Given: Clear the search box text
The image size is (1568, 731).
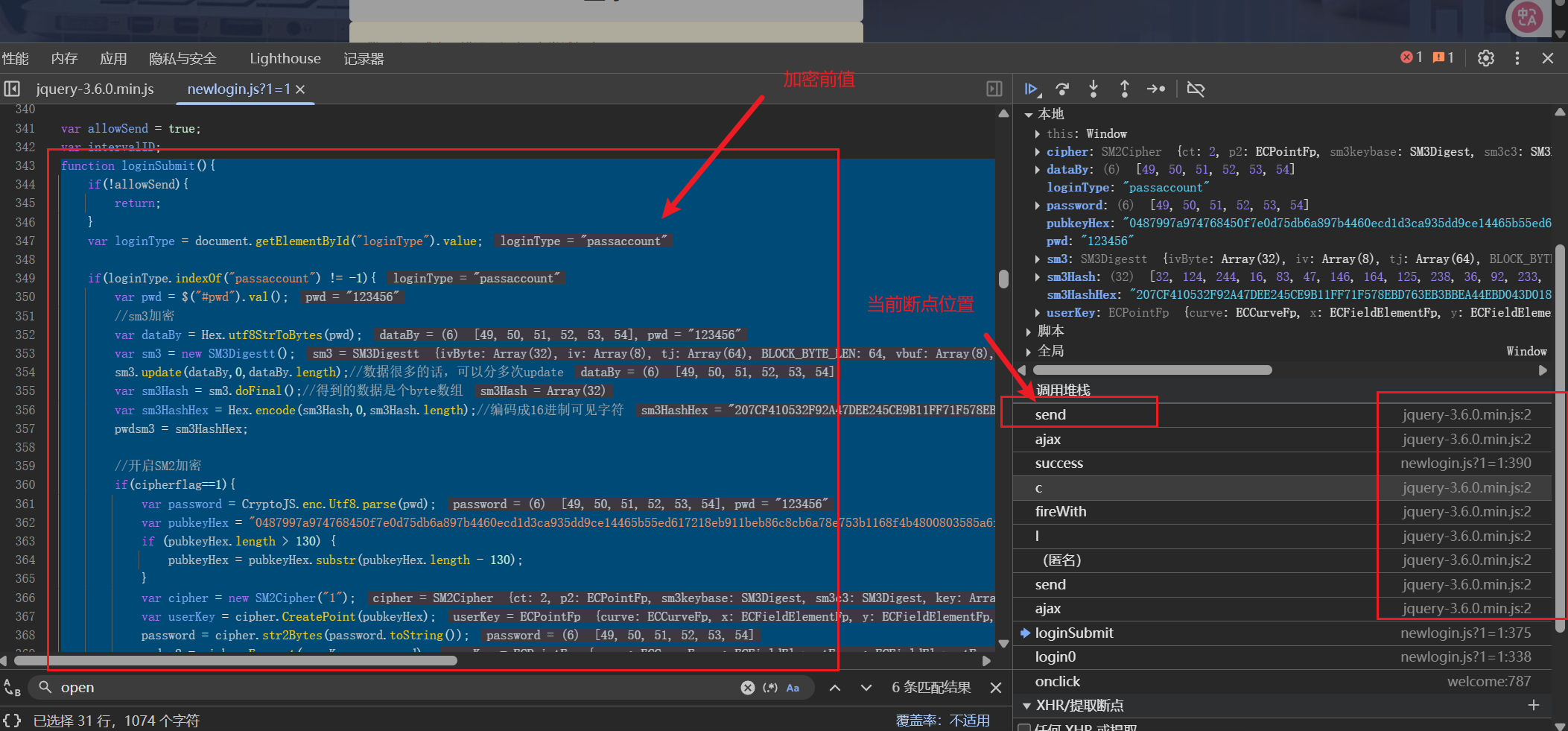Looking at the screenshot, I should 747,688.
